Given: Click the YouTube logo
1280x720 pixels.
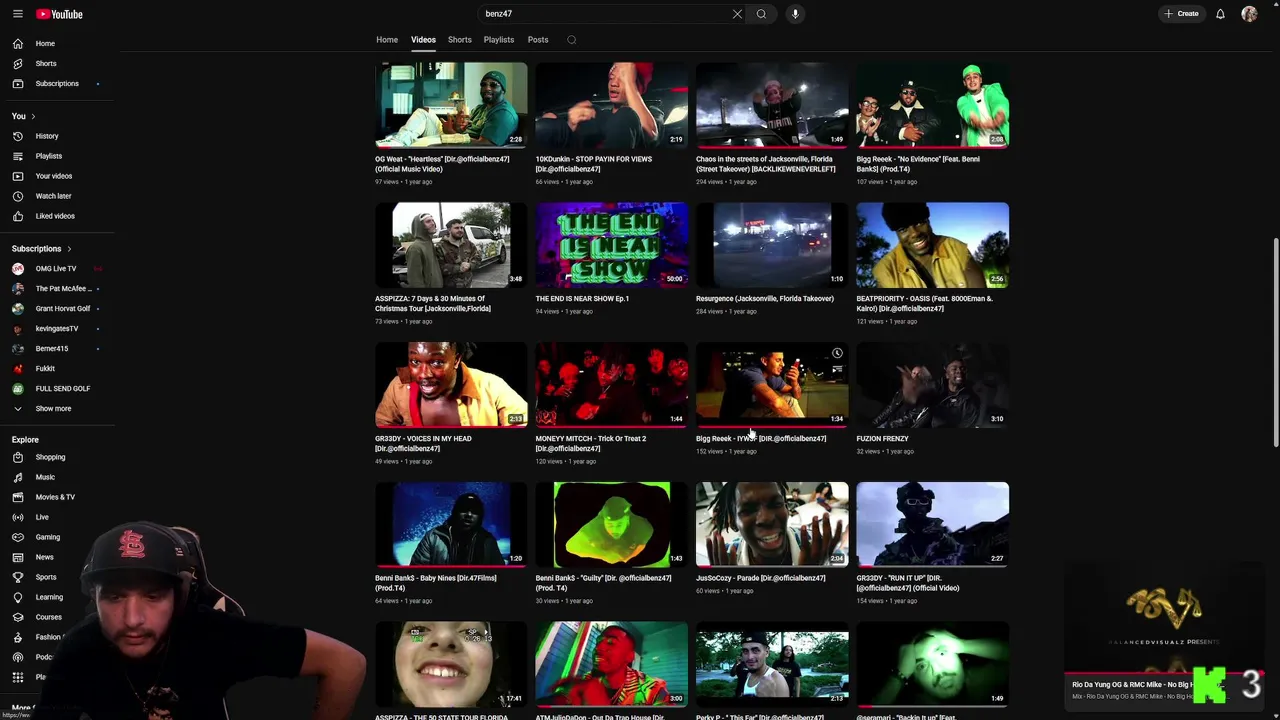Looking at the screenshot, I should point(60,14).
